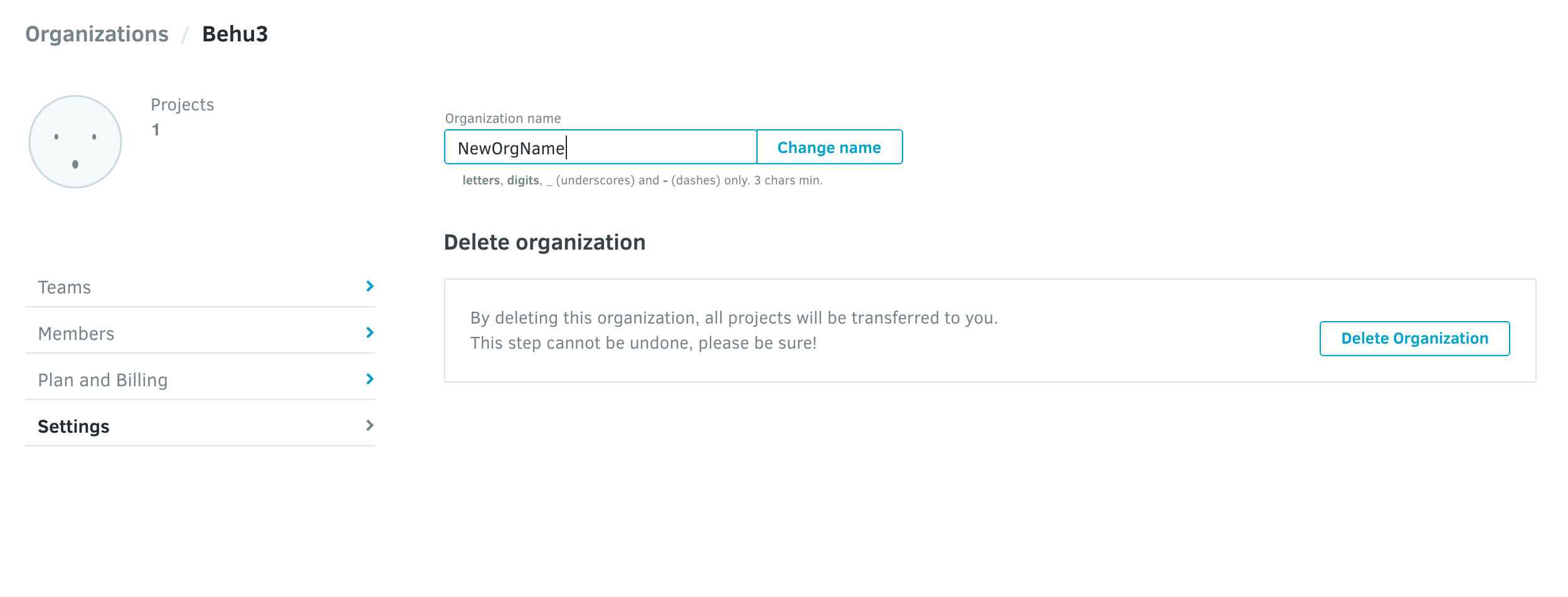The image size is (1568, 597).
Task: Click the organization avatar face icon
Action: coord(75,142)
